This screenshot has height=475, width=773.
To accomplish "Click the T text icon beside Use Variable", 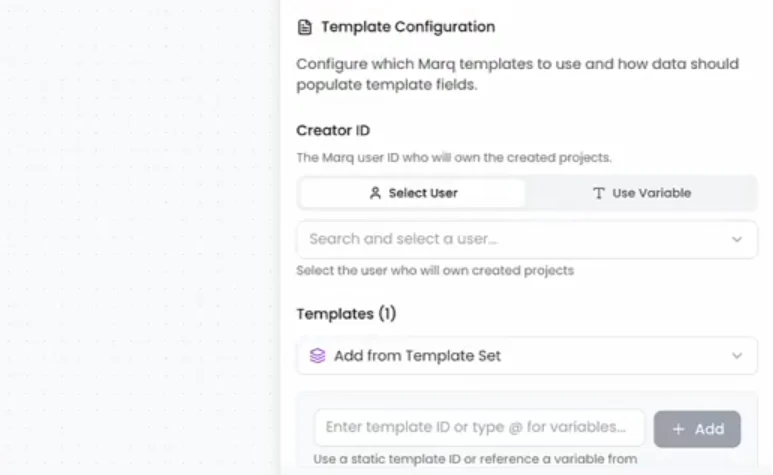I will (x=599, y=193).
